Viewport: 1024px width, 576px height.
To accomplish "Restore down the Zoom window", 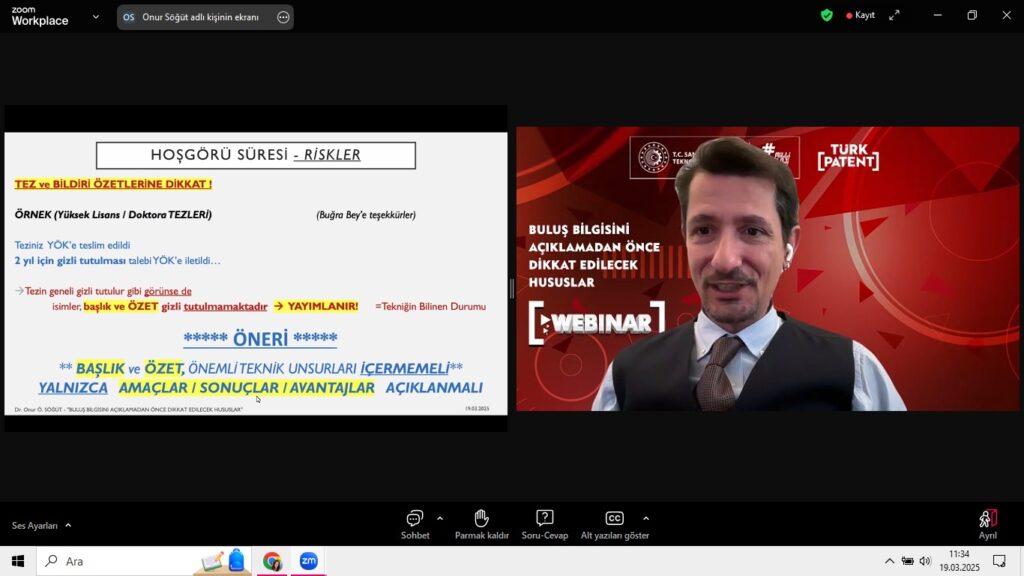I will pos(972,16).
